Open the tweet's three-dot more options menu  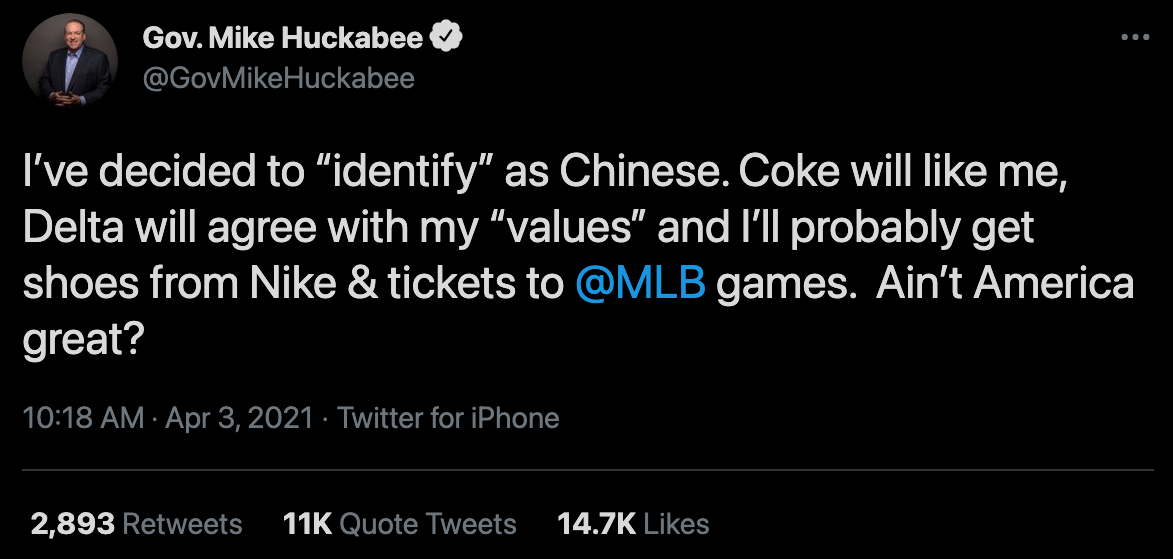[1135, 38]
